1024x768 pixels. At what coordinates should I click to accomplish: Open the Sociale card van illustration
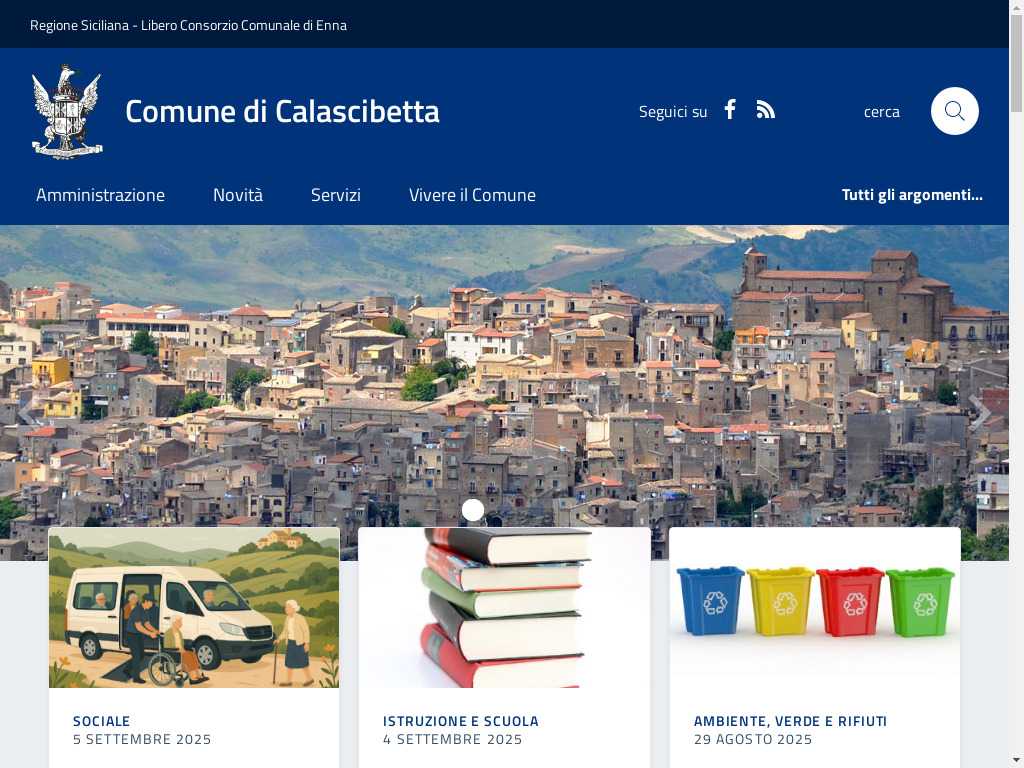[194, 608]
